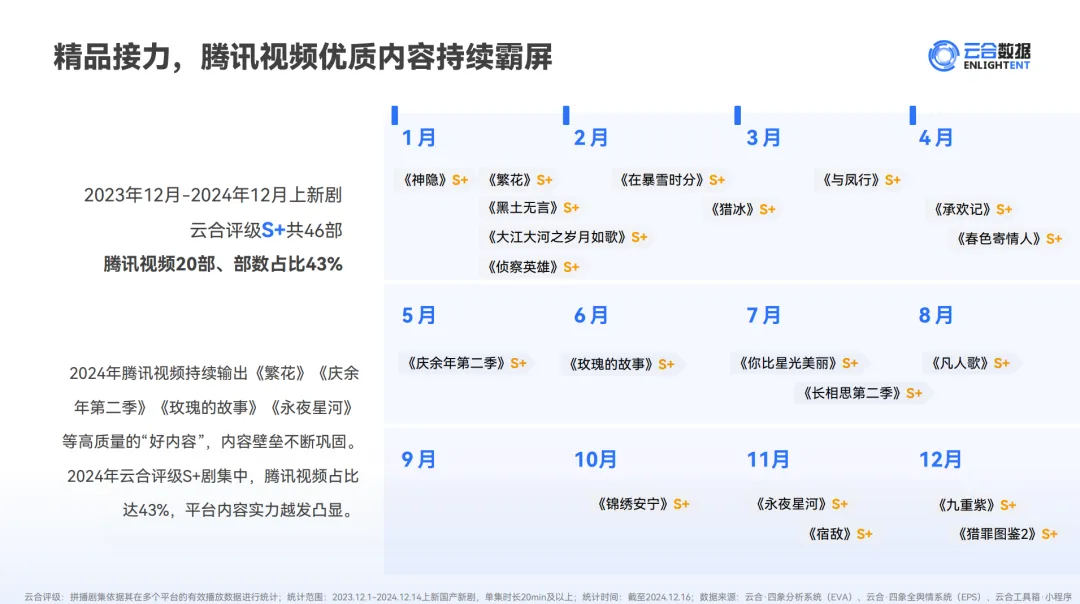This screenshot has height=604, width=1080.
Task: Click the paragraph line starting 2024年腾讯视频持续输出
Action: point(214,373)
